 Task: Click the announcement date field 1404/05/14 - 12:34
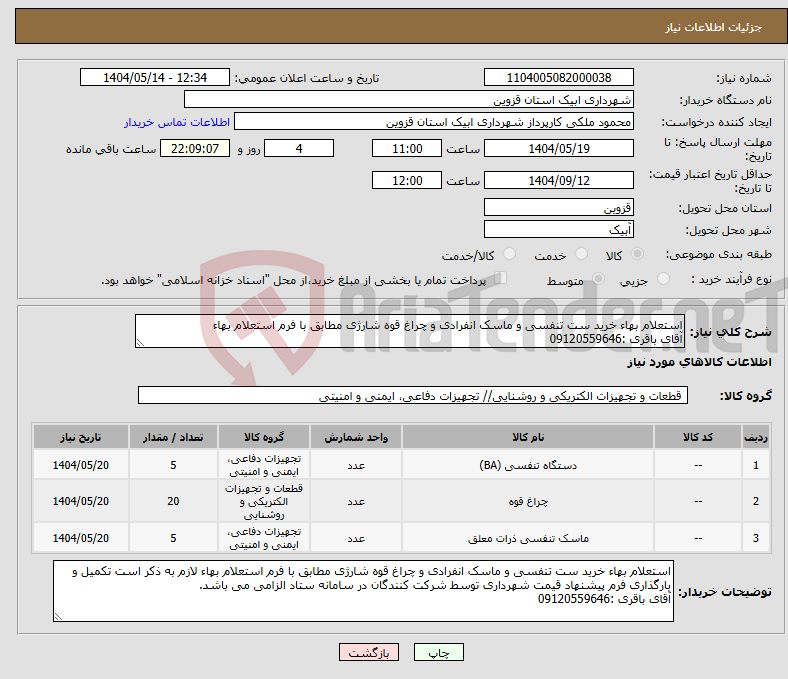coord(155,77)
